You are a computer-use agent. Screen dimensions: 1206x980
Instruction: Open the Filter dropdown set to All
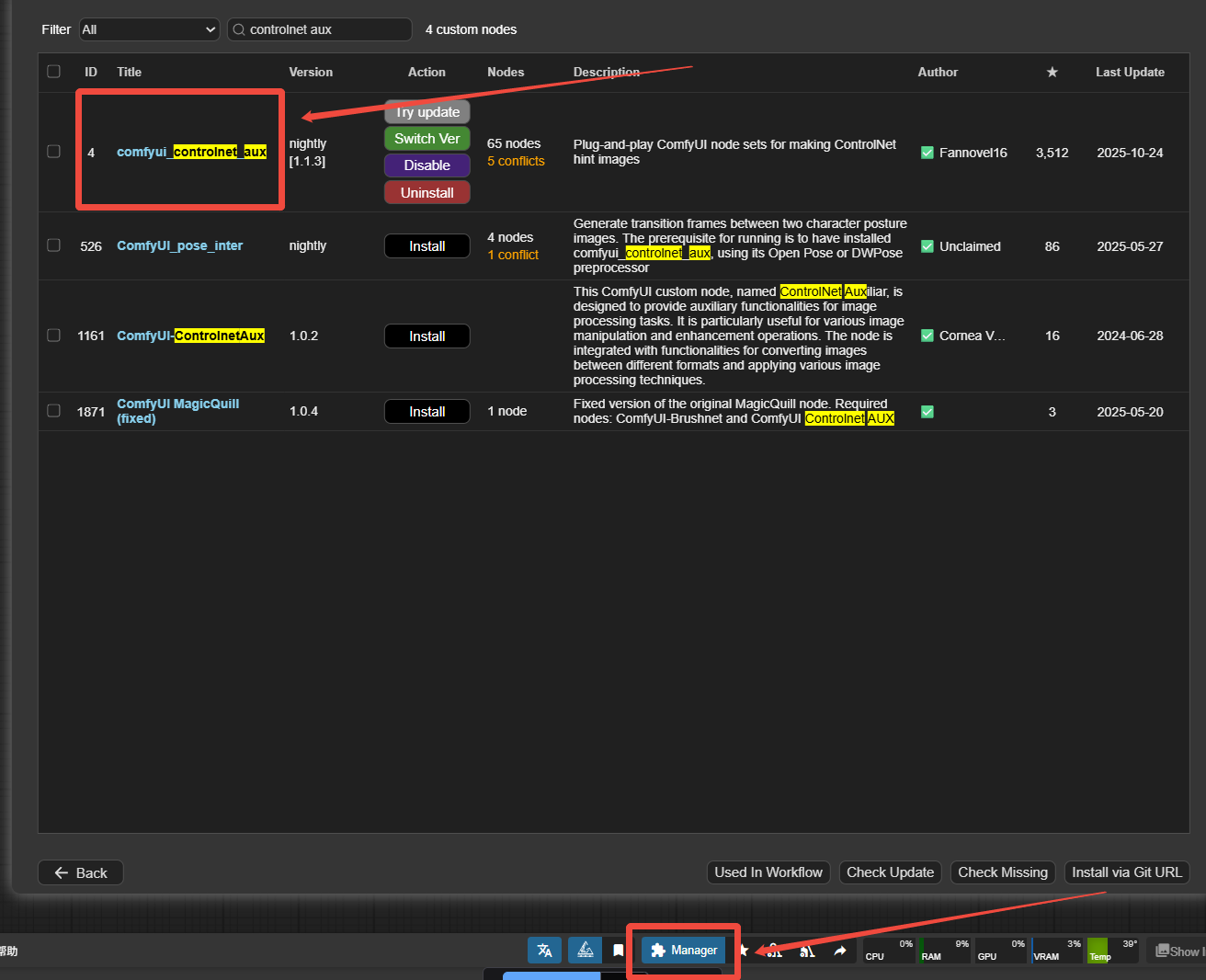point(149,29)
